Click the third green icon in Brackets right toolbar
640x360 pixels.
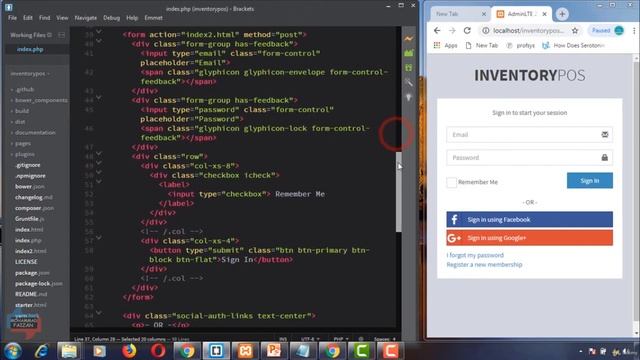coord(409,68)
